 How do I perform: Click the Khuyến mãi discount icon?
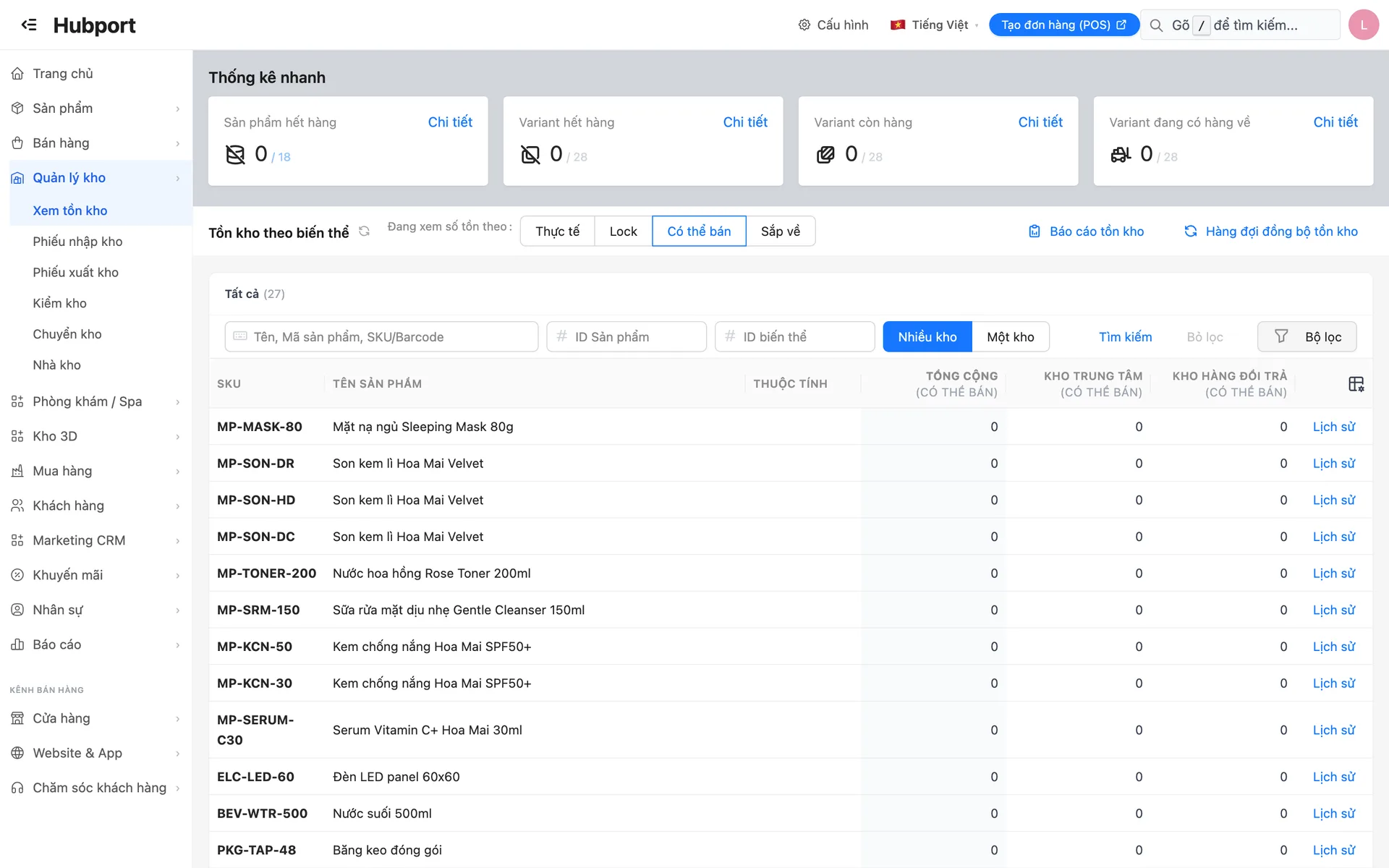tap(17, 575)
